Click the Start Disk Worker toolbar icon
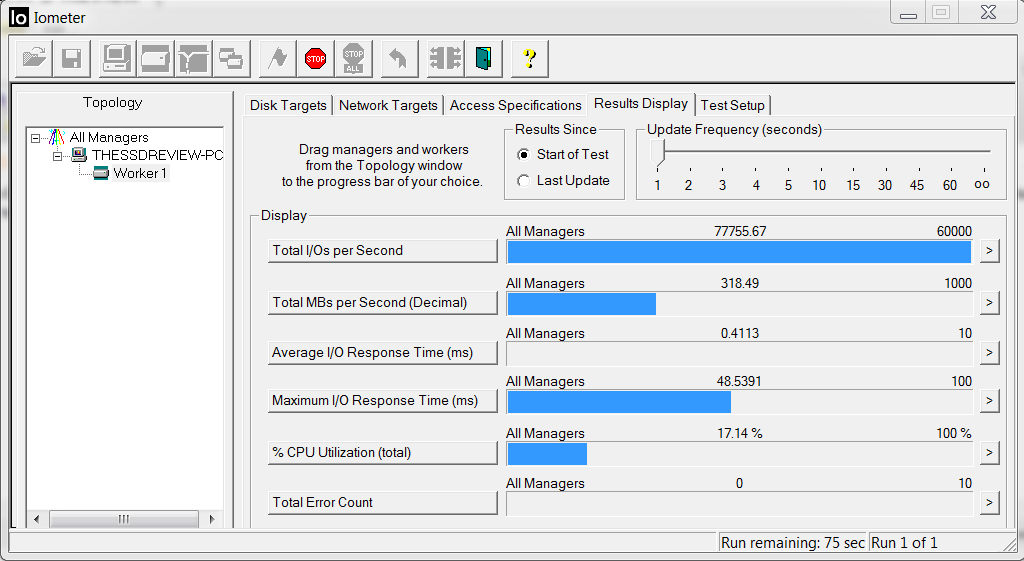Screen dimensions: 1024x561 [156, 59]
